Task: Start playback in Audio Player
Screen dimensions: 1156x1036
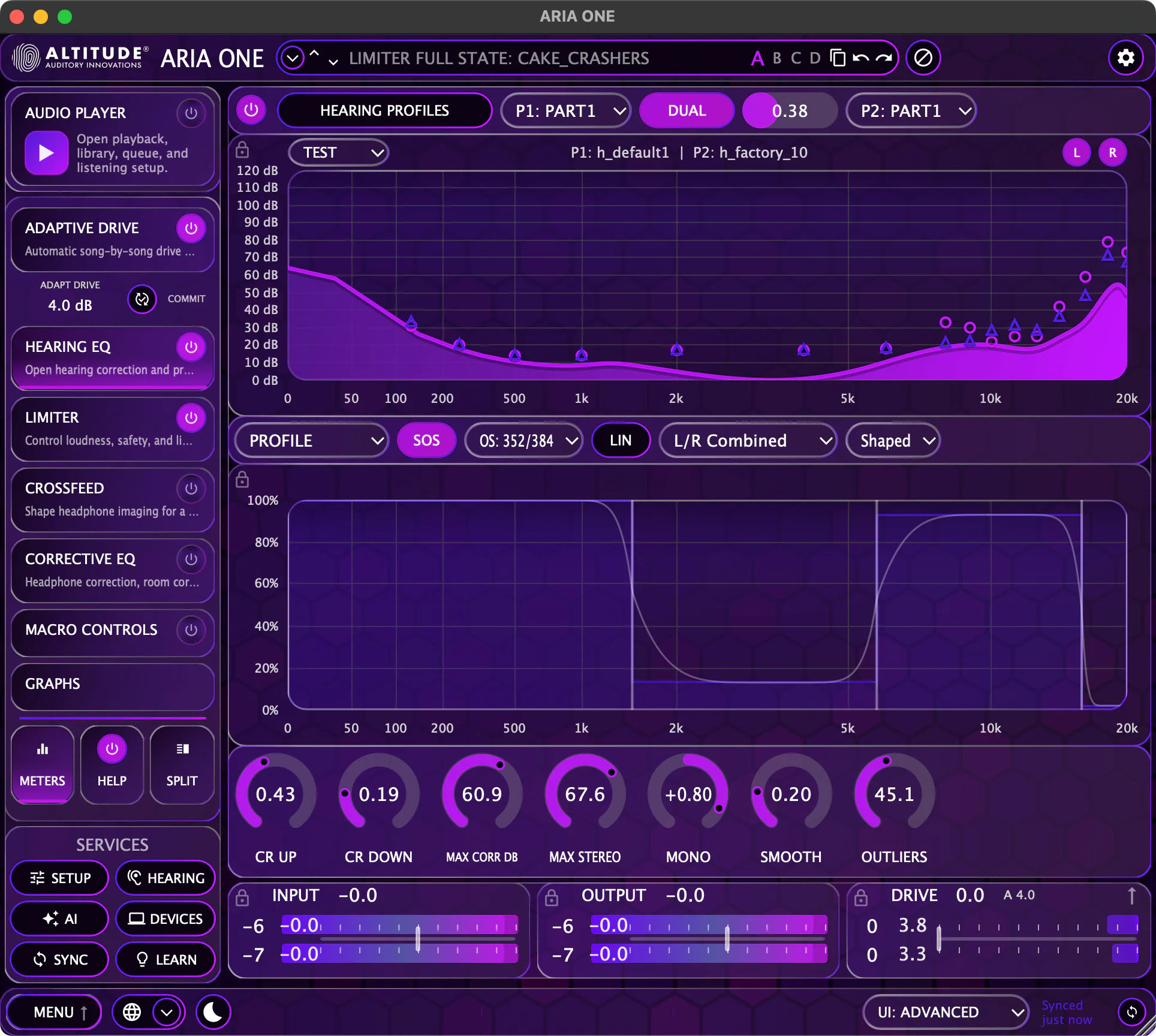Action: 46,153
